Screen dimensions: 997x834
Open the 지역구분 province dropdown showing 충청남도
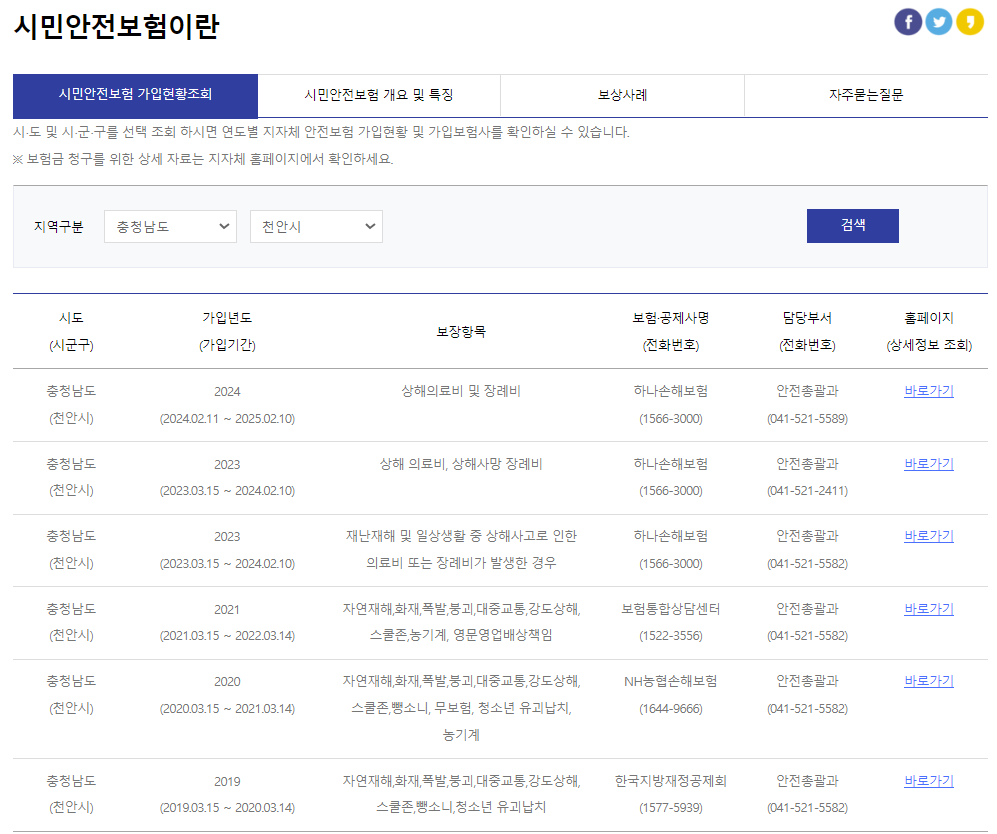point(170,226)
